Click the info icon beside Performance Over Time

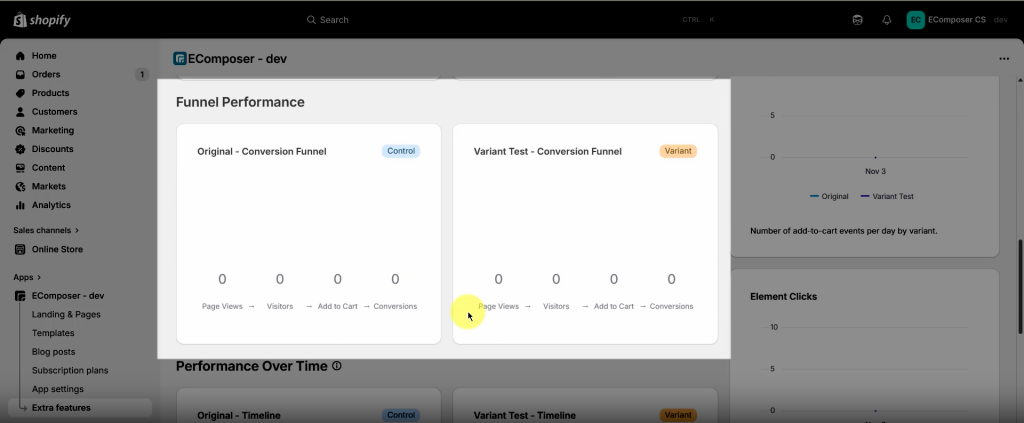click(337, 367)
